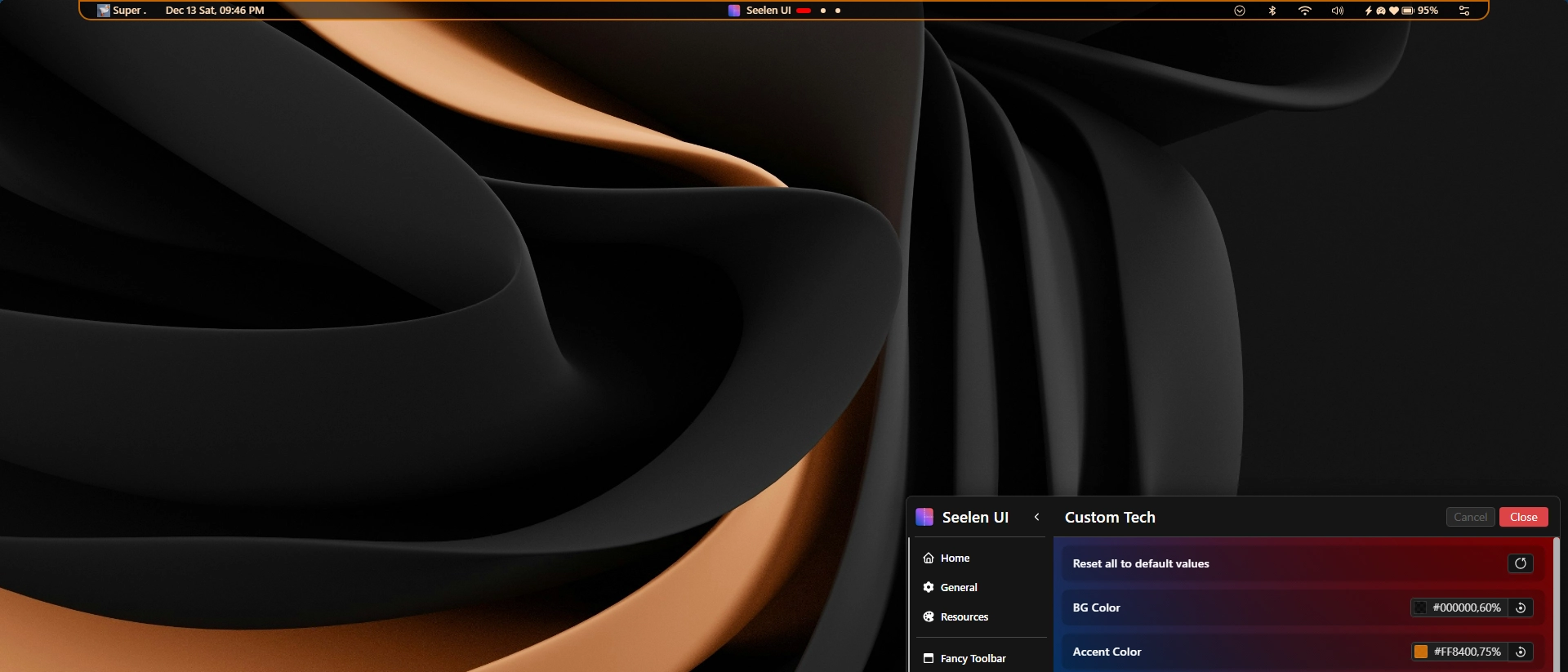The image size is (1568, 672).
Task: Click the Cancel button
Action: (1470, 517)
